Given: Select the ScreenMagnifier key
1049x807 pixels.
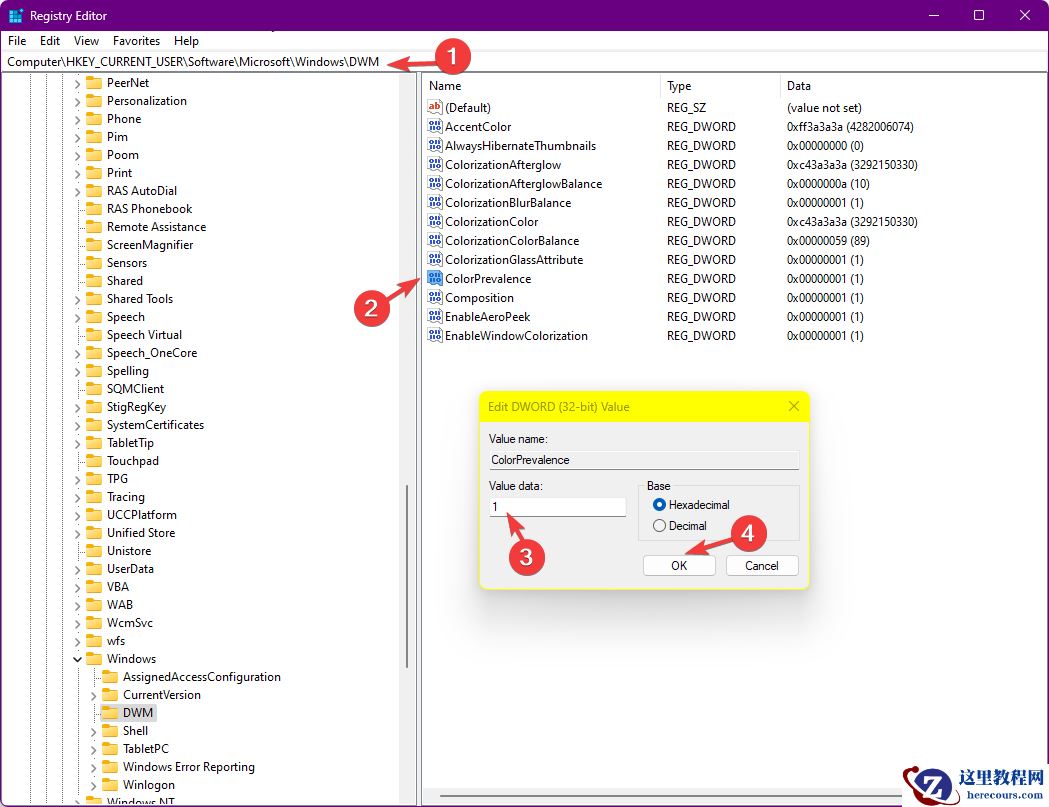Looking at the screenshot, I should (150, 245).
